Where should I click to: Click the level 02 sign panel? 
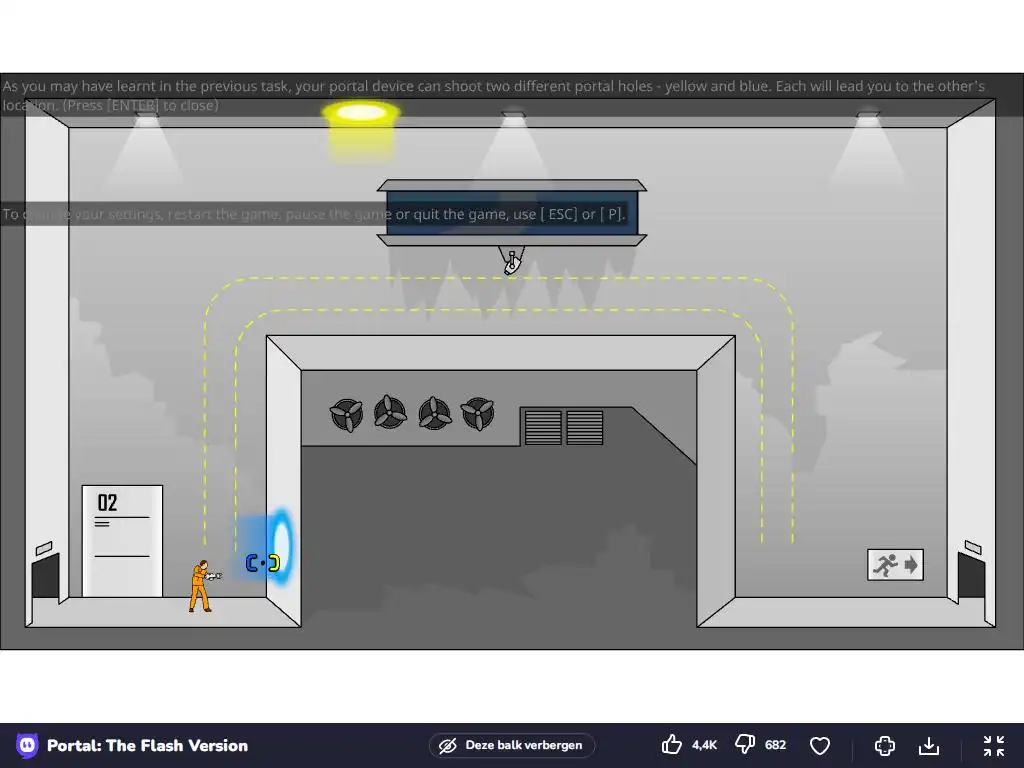122,541
